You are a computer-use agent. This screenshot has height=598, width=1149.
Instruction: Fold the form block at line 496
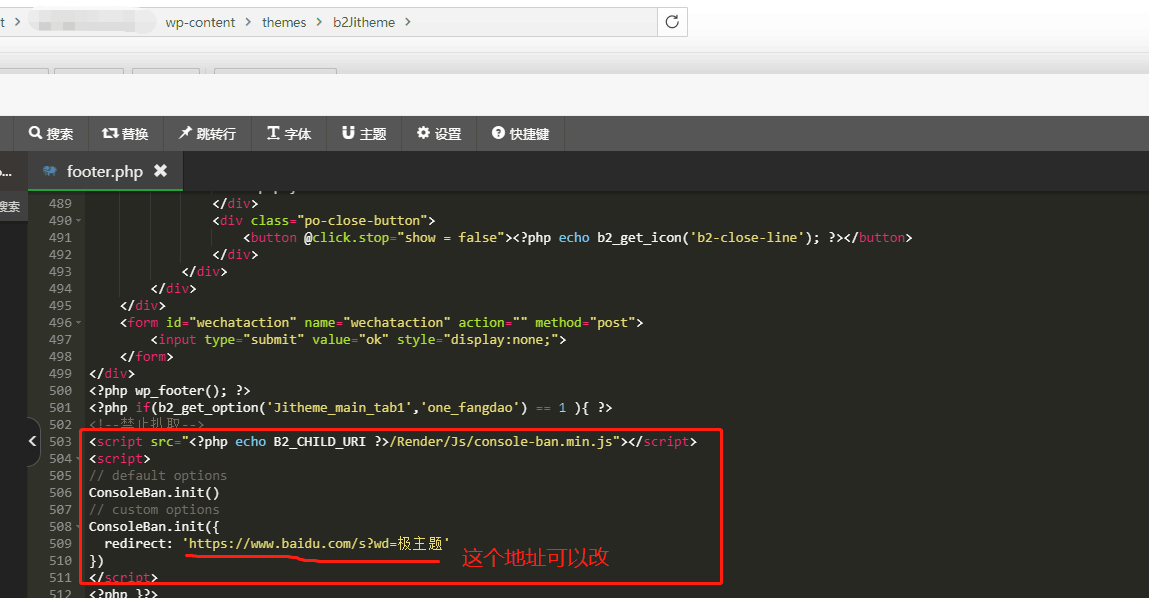click(78, 322)
